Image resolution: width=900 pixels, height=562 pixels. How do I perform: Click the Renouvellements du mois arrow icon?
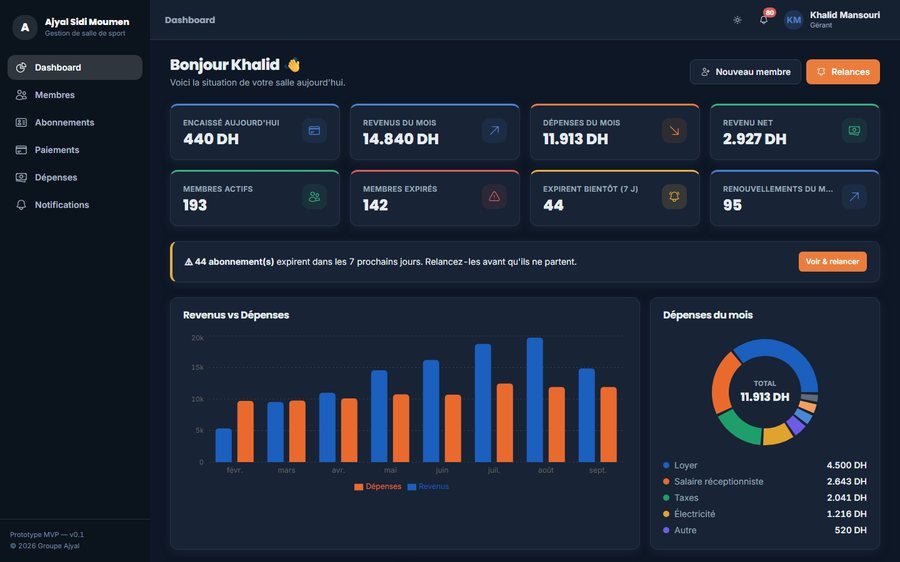(854, 197)
